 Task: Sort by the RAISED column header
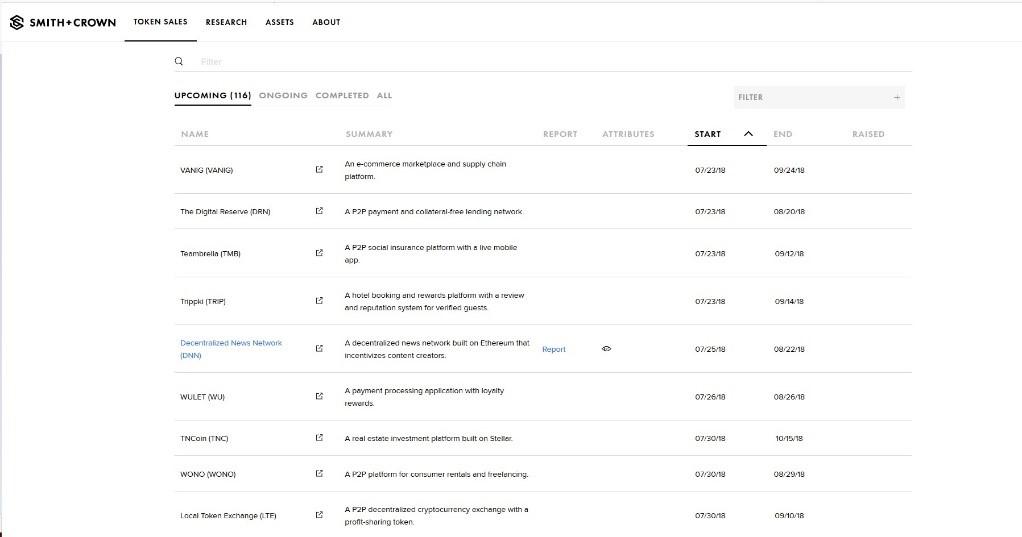pos(868,134)
